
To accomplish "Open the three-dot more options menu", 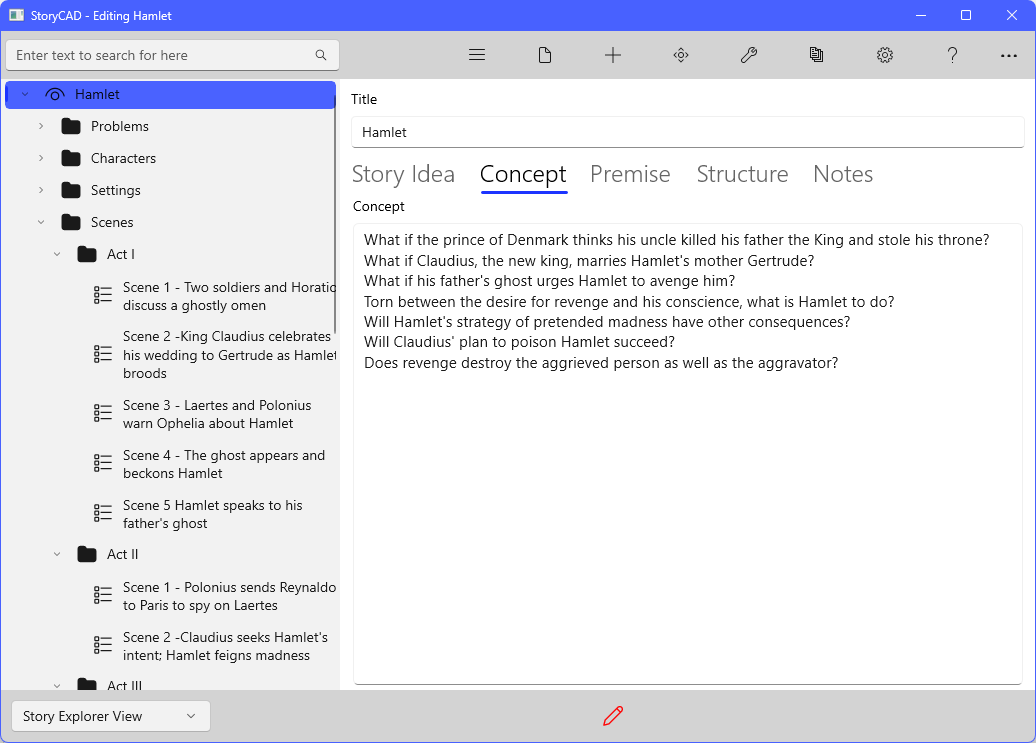I will tap(1009, 56).
